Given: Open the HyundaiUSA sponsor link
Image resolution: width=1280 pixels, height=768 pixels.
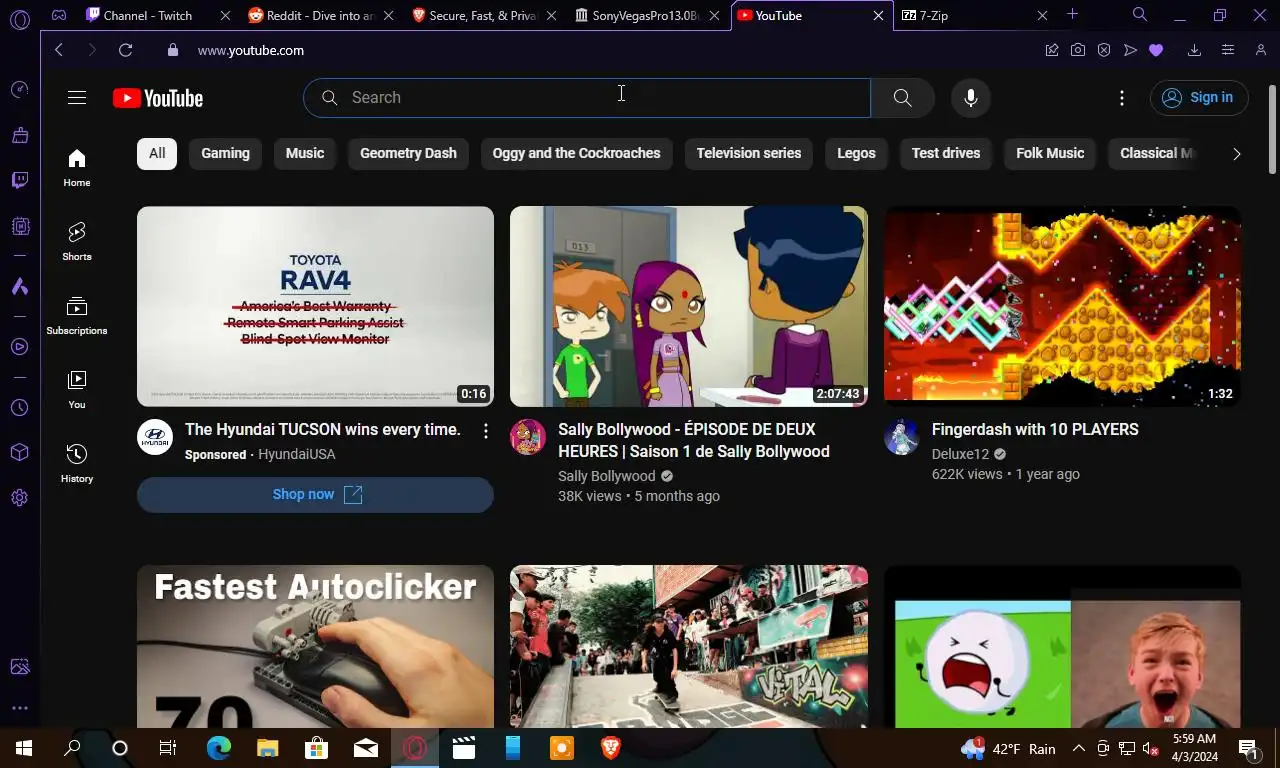Looking at the screenshot, I should click(297, 454).
